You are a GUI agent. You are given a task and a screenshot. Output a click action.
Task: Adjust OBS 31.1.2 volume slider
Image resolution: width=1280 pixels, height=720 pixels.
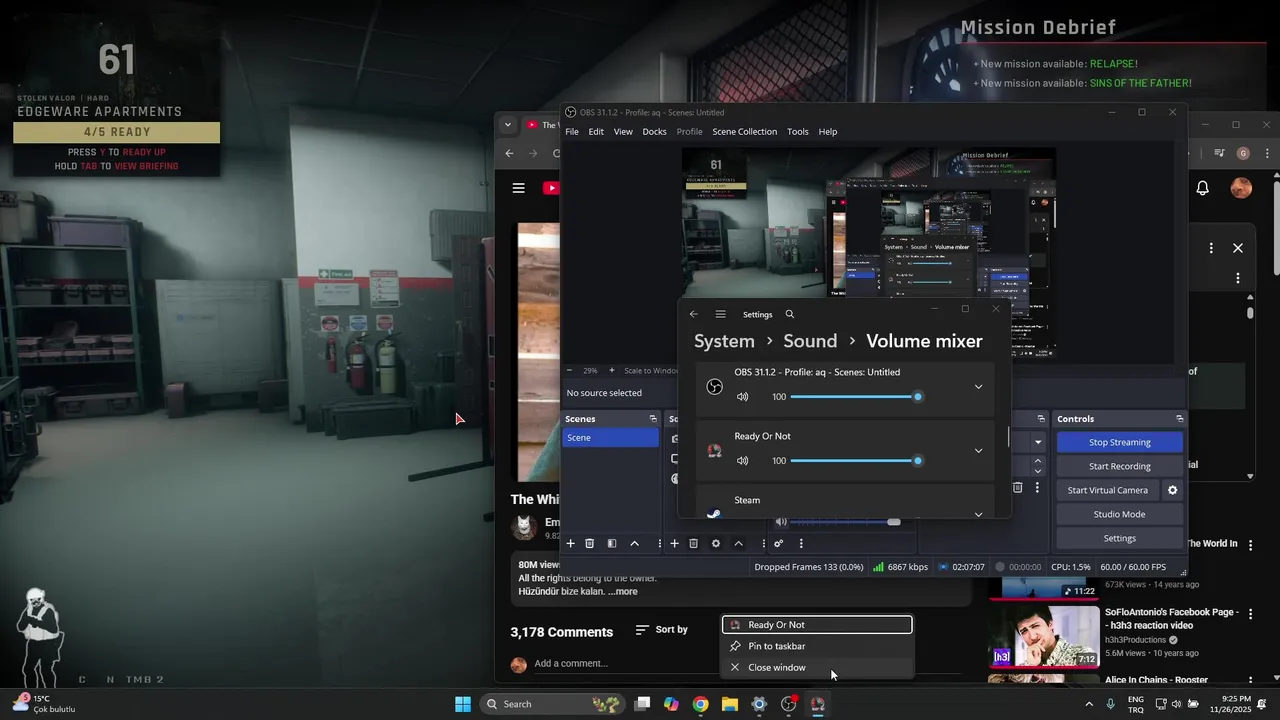(855, 397)
